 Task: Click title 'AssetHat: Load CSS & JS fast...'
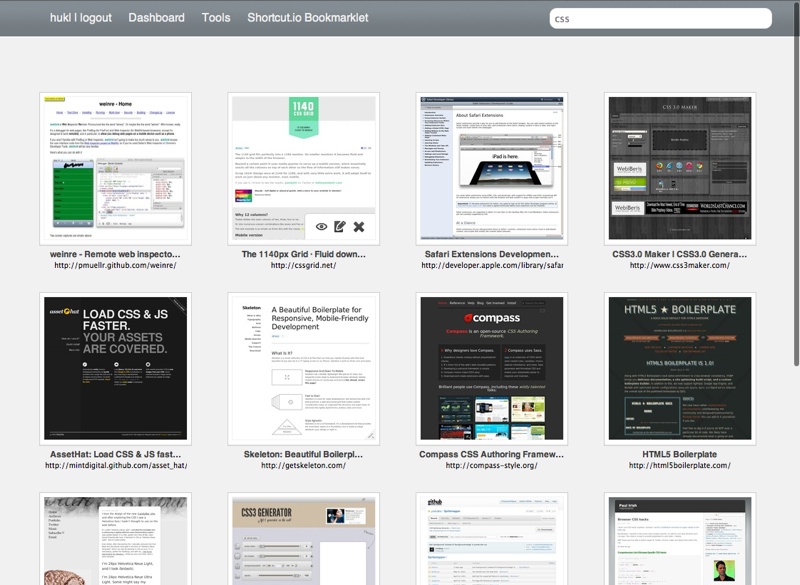coord(115,454)
